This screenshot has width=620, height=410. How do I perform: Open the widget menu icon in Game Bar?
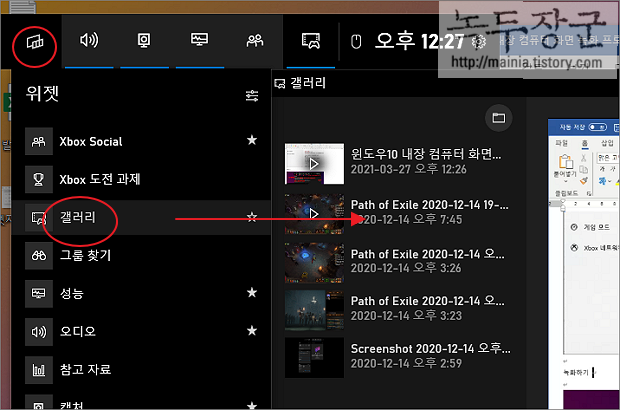point(35,41)
